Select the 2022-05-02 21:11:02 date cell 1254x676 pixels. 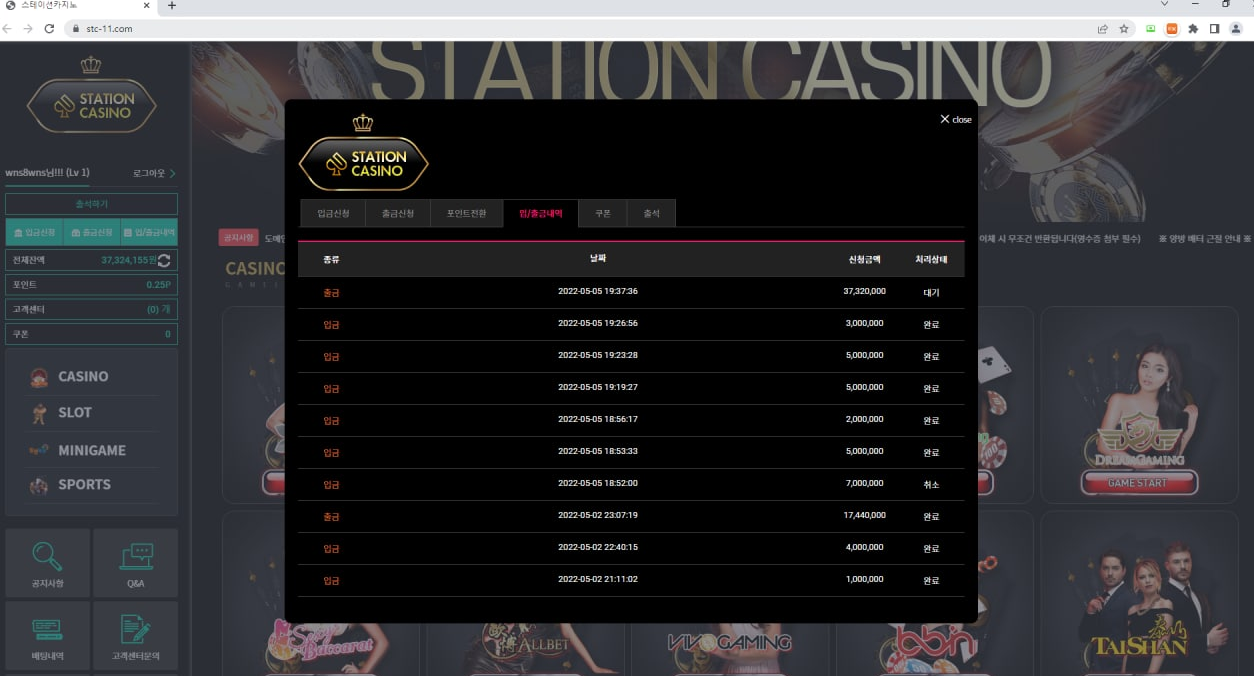[597, 580]
